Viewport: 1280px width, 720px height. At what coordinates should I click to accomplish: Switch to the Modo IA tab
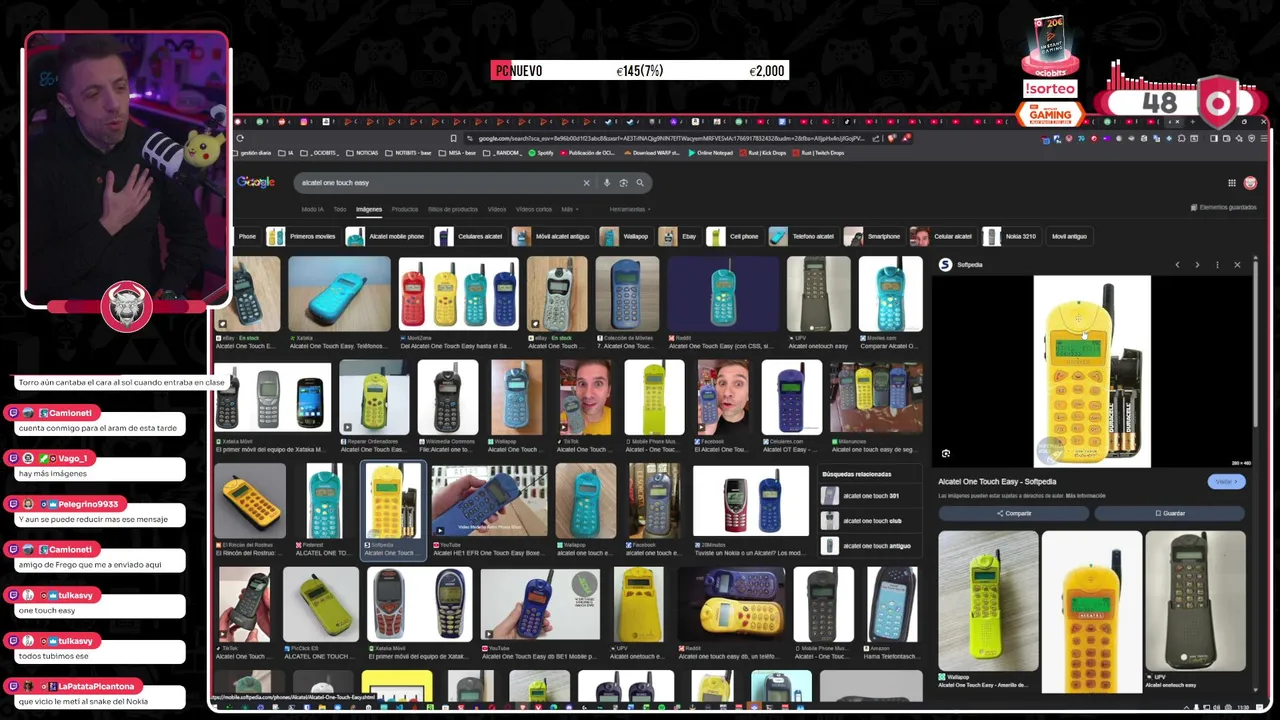(313, 209)
